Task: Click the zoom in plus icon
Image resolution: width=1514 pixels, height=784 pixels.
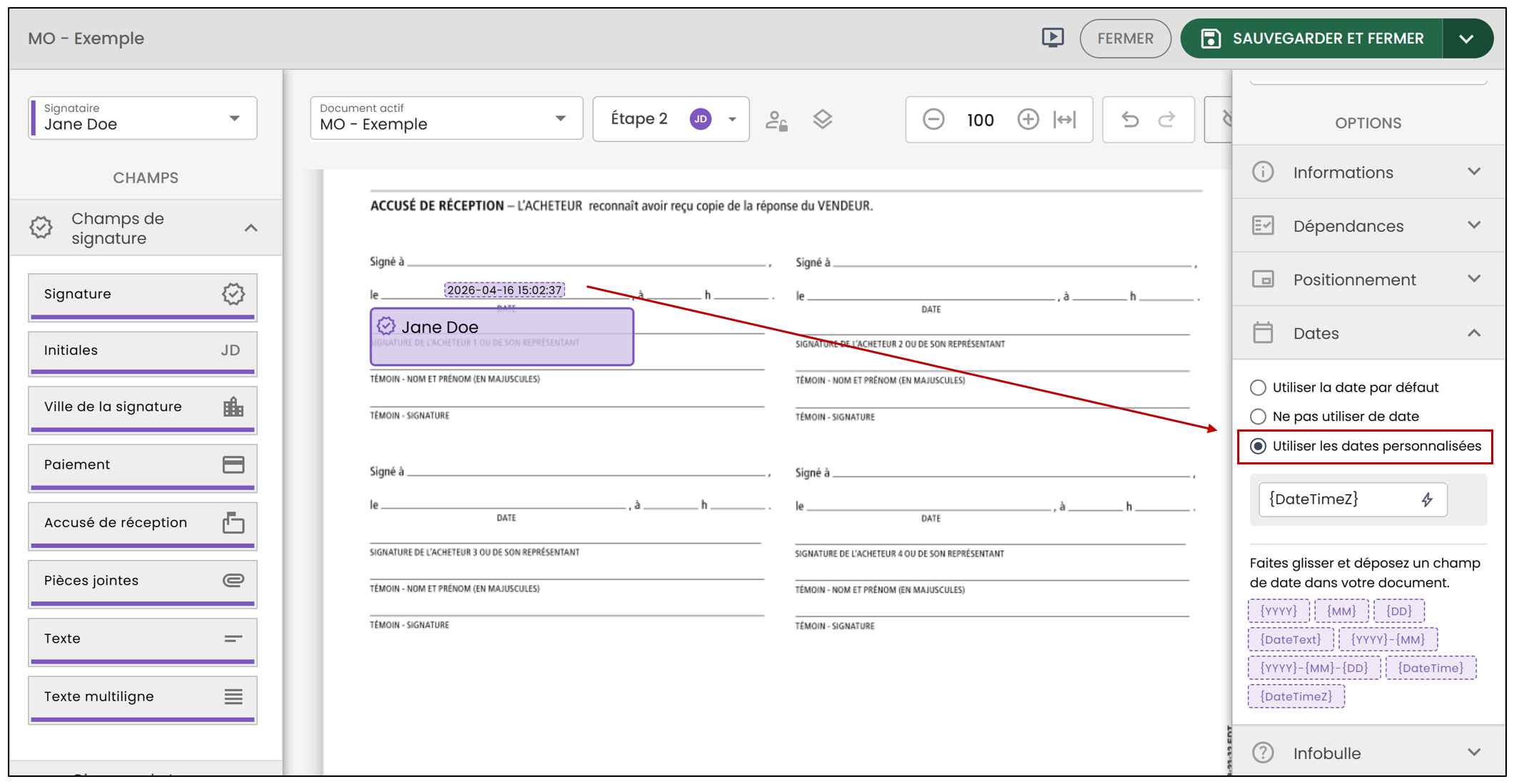Action: point(1027,119)
